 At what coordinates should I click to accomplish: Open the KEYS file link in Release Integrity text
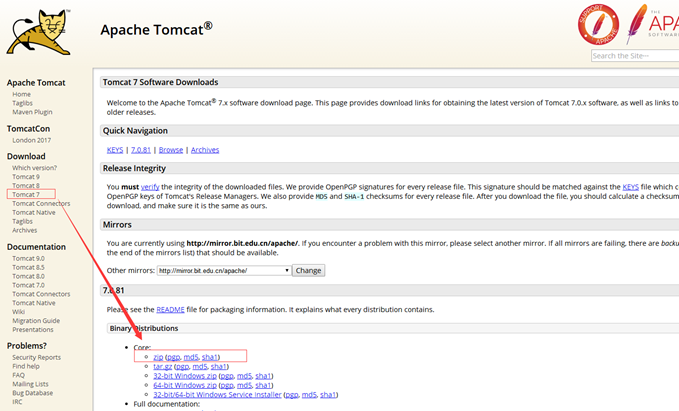(x=630, y=187)
